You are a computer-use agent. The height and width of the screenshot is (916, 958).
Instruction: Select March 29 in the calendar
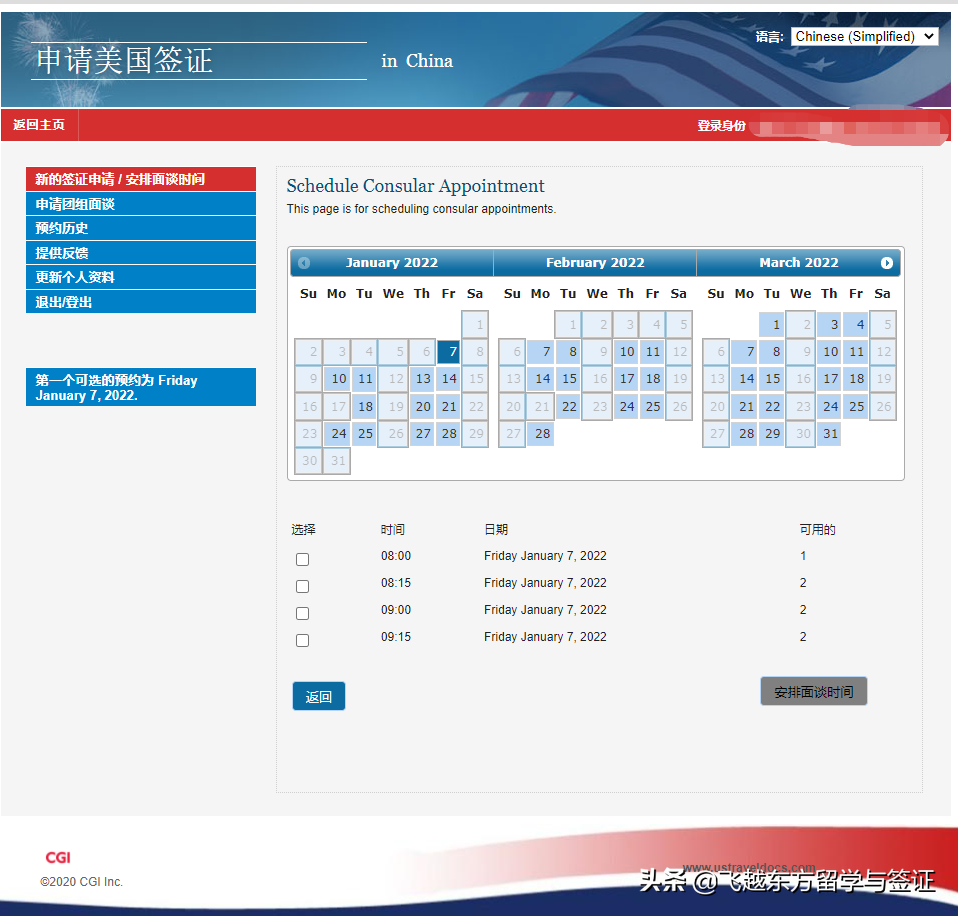point(772,433)
